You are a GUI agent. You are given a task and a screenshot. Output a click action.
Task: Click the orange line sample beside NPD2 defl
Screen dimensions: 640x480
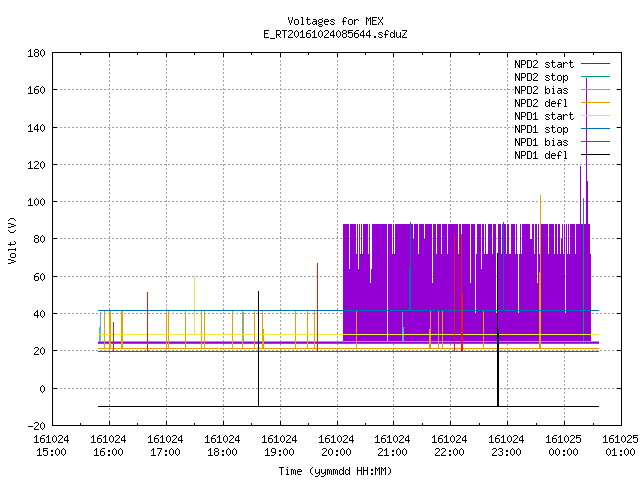coord(595,103)
